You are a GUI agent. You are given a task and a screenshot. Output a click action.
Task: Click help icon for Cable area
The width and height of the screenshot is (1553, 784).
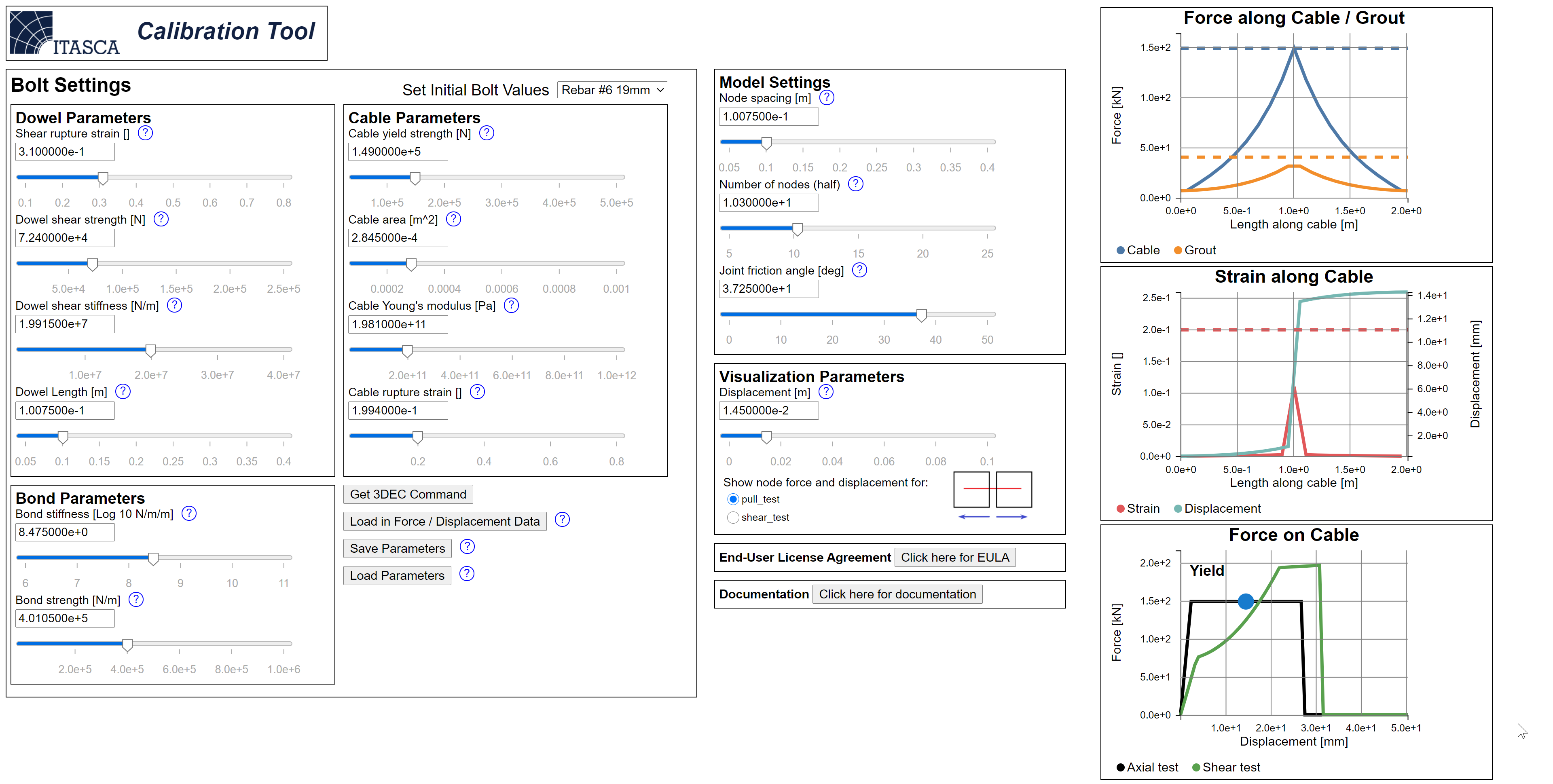pos(453,220)
